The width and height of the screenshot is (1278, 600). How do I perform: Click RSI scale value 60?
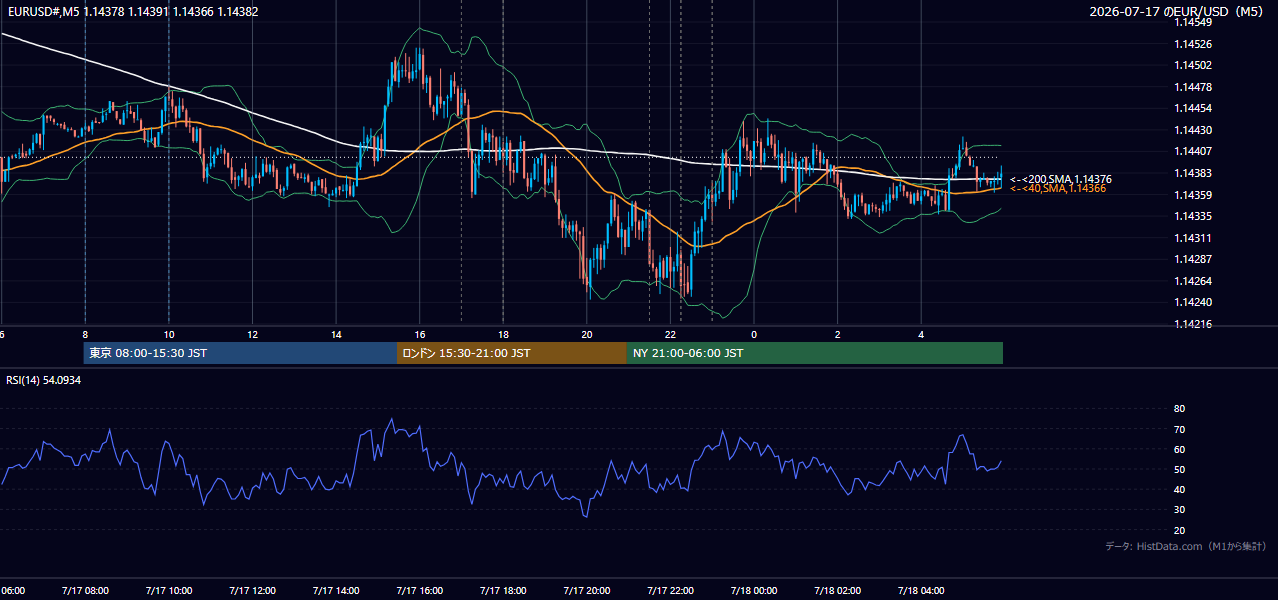point(1179,449)
